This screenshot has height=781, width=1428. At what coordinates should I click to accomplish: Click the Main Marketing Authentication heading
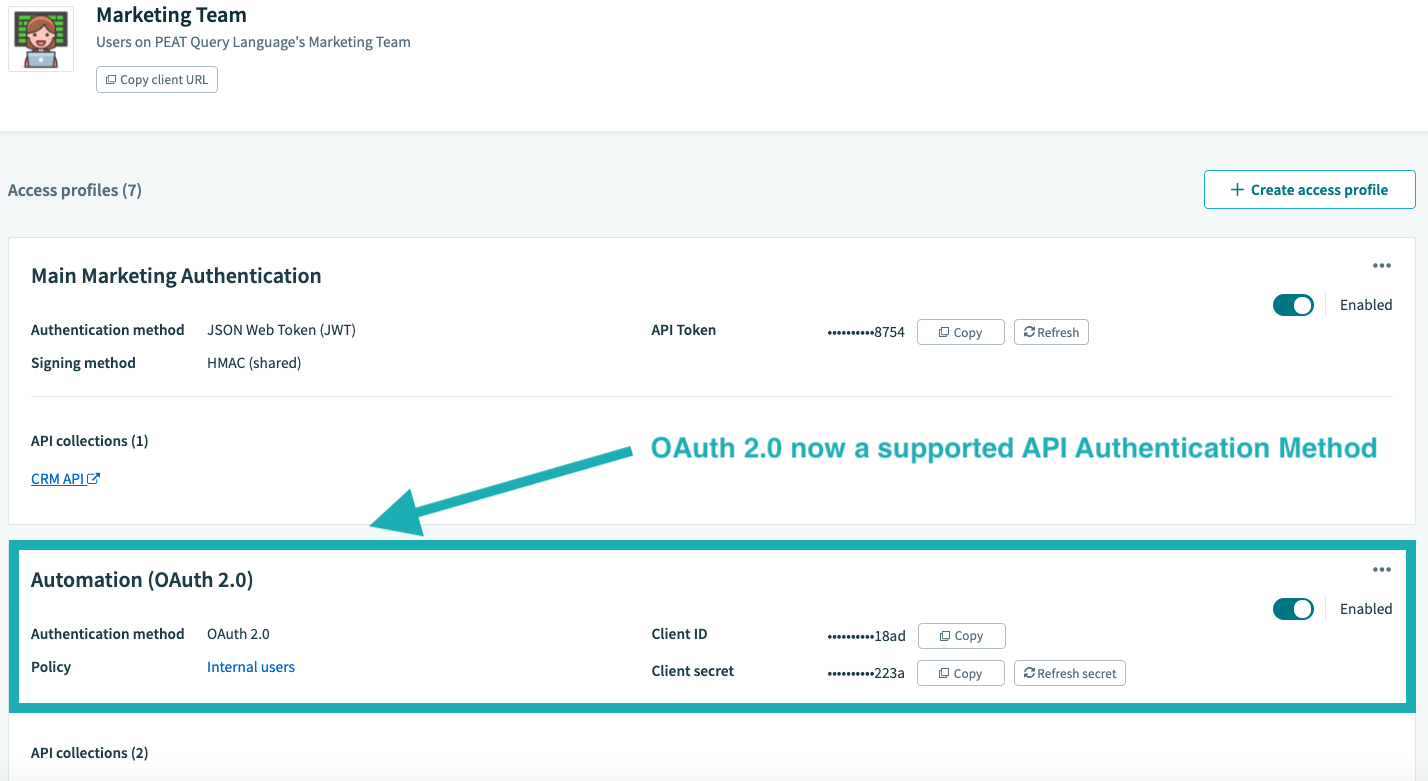click(x=176, y=276)
